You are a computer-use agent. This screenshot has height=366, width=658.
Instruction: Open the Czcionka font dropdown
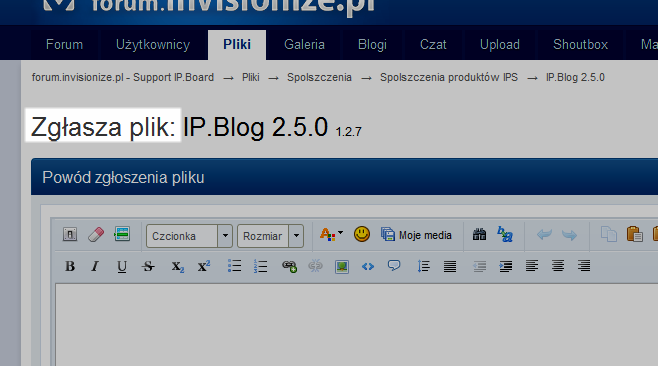tap(189, 236)
